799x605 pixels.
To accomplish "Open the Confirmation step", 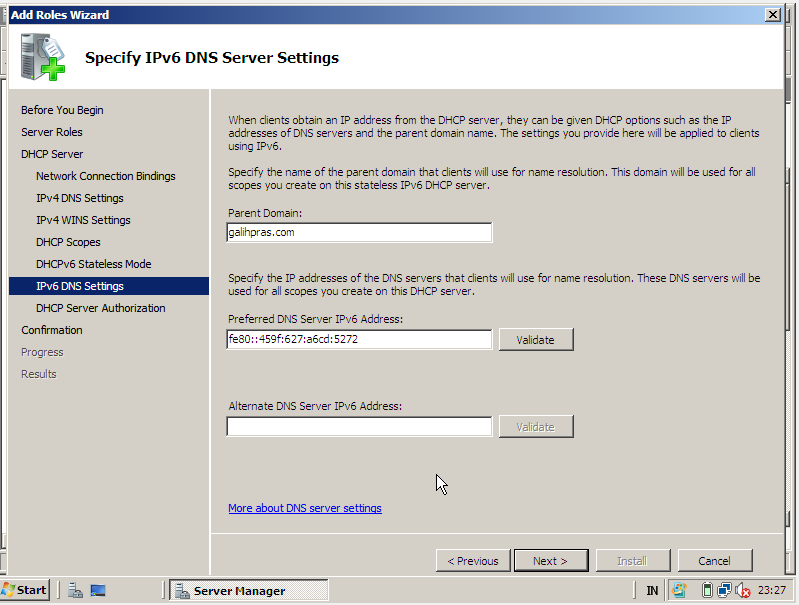I will point(51,330).
